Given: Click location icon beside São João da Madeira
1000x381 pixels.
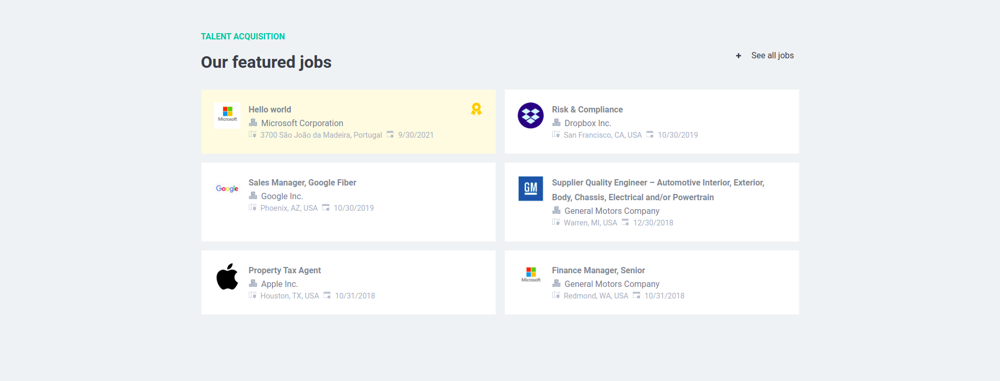Looking at the screenshot, I should click(253, 135).
